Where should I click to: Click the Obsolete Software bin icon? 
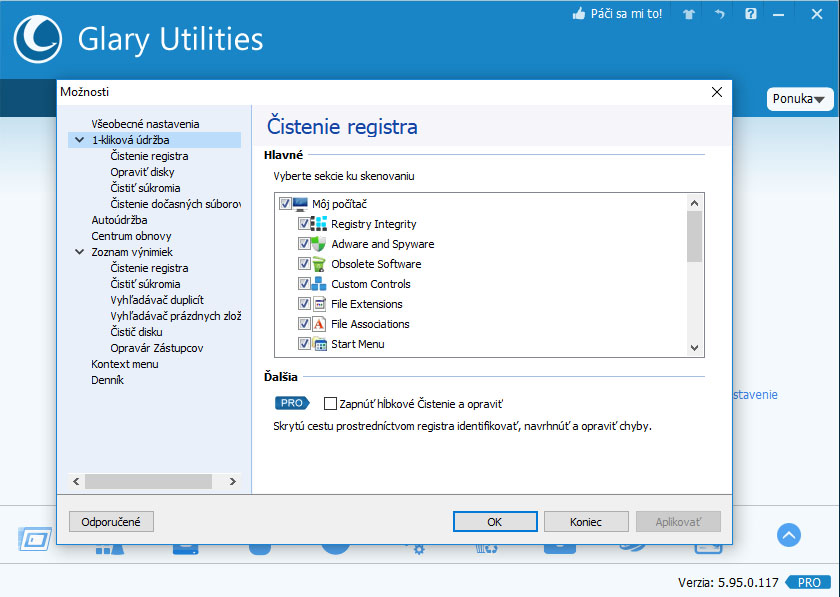point(320,264)
